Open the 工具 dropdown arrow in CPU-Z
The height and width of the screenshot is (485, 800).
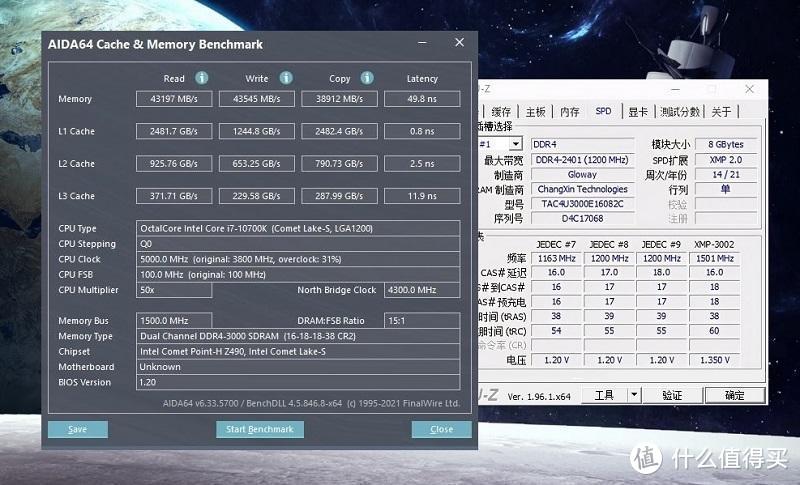[x=634, y=395]
